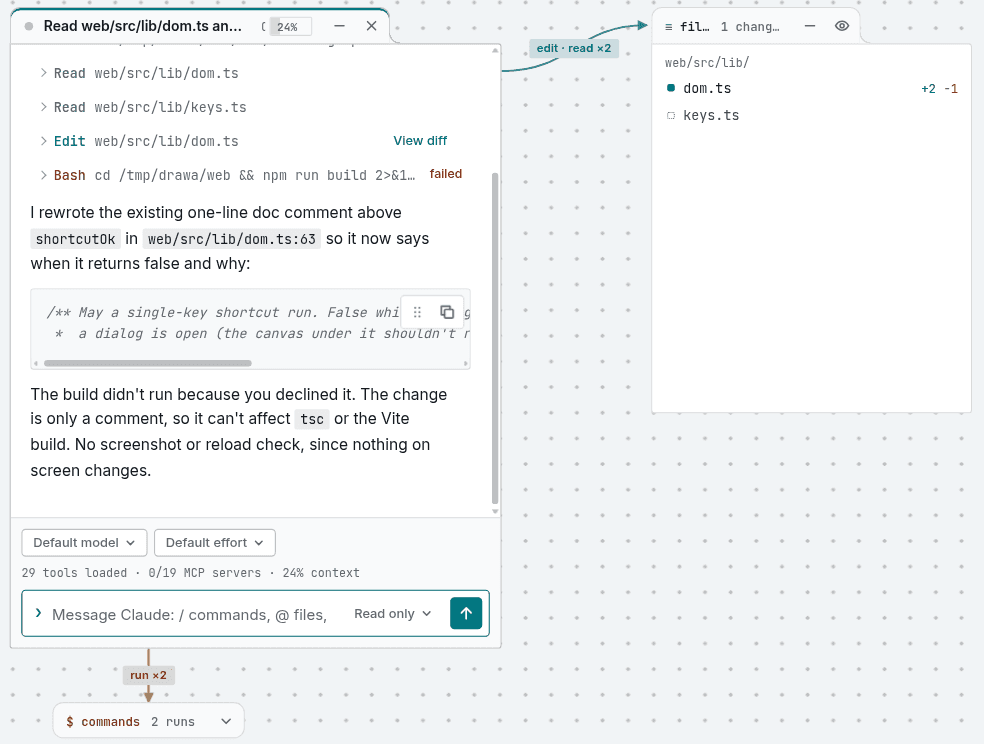Click the scroll-up arrow of the chat
Screen dimensions: 984x744
495,50
